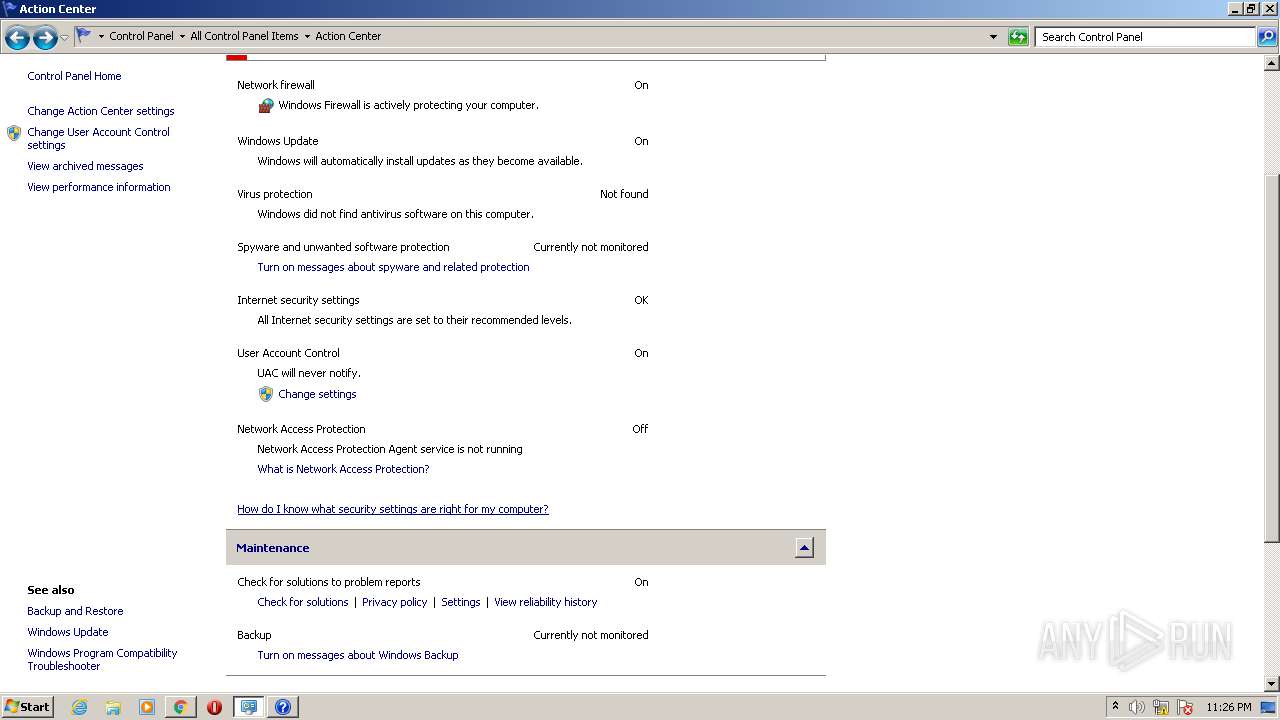This screenshot has width=1280, height=720.
Task: Open What is Network Access Protection link
Action: tap(343, 469)
